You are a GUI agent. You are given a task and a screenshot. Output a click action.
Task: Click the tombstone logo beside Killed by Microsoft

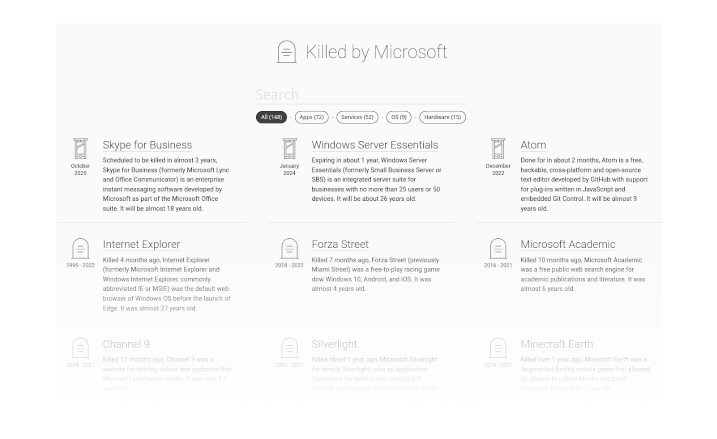287,53
